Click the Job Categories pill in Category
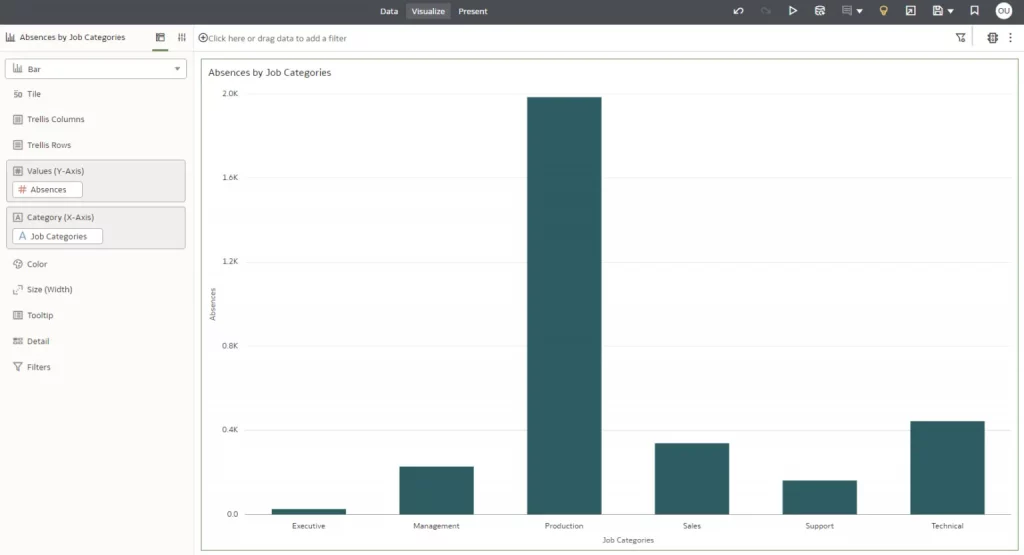 pos(58,236)
